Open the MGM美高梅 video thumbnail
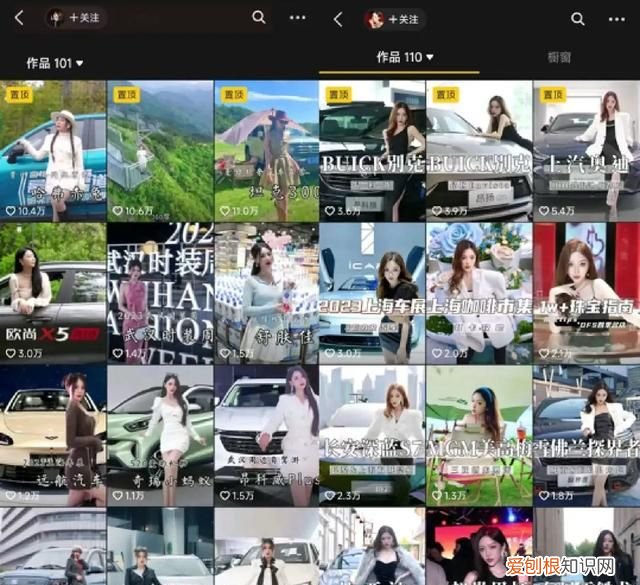Viewport: 640px width, 585px height. [x=479, y=436]
